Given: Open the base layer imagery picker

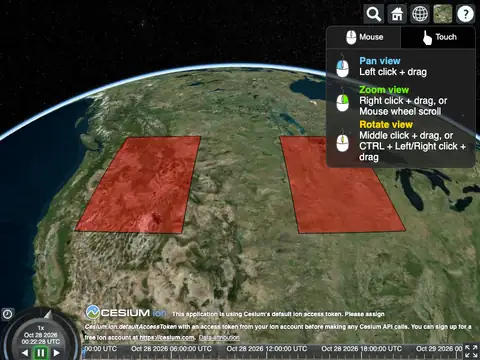Looking at the screenshot, I should [x=443, y=14].
